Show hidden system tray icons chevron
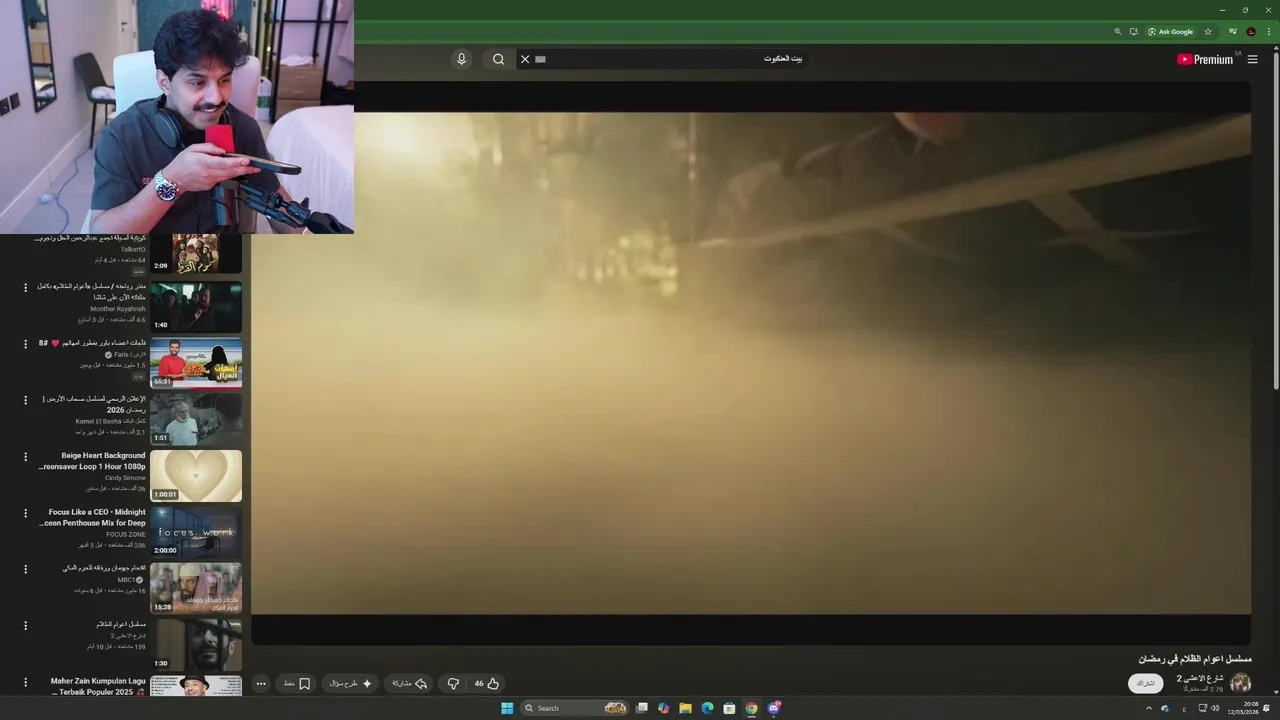 pyautogui.click(x=1148, y=708)
